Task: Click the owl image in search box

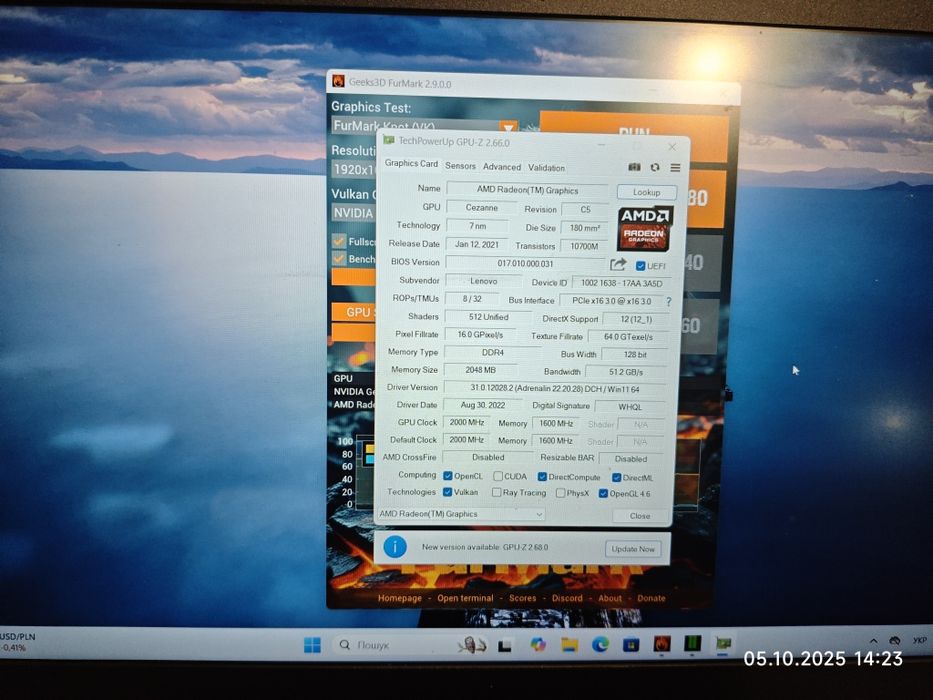Action: 472,645
